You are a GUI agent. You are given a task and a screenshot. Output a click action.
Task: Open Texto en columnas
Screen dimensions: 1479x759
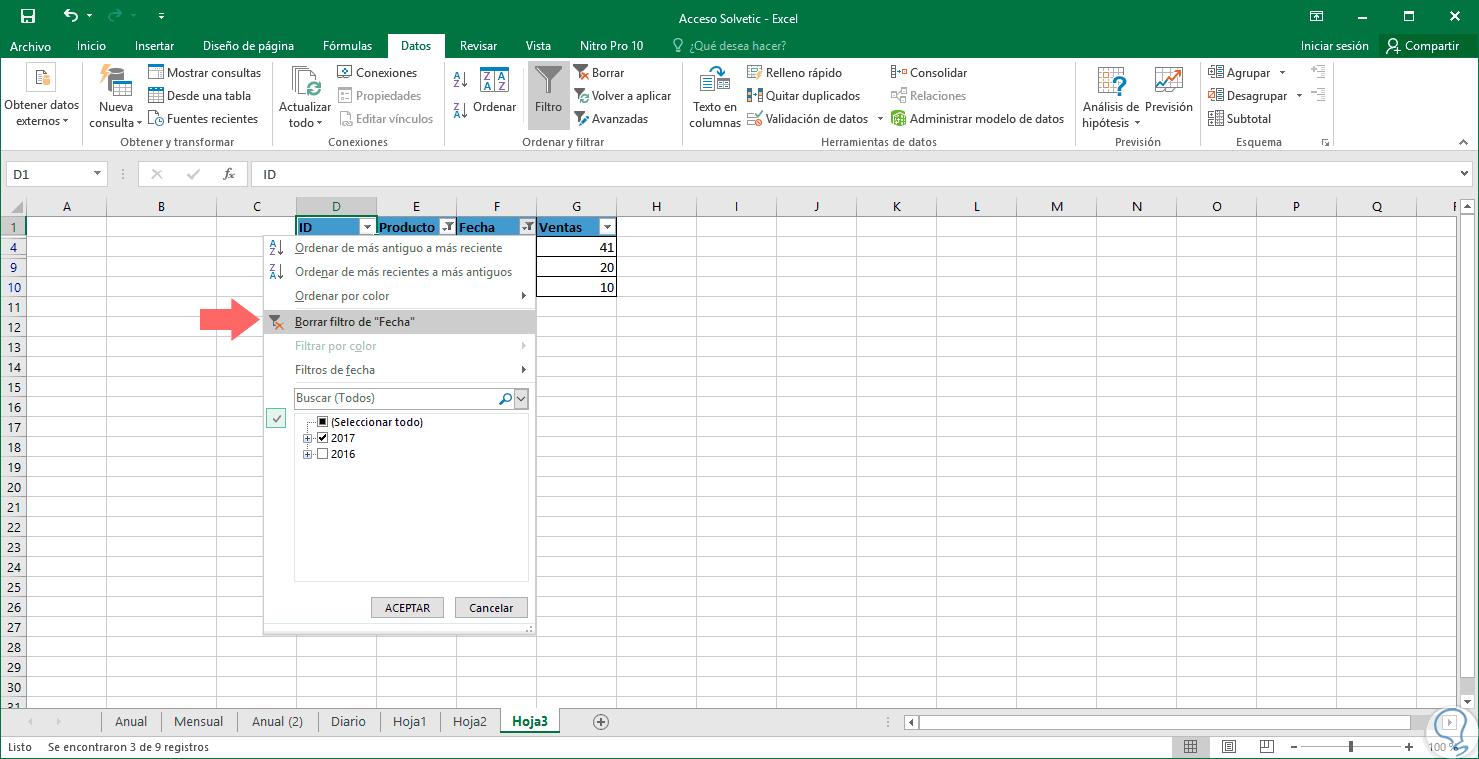pos(714,96)
